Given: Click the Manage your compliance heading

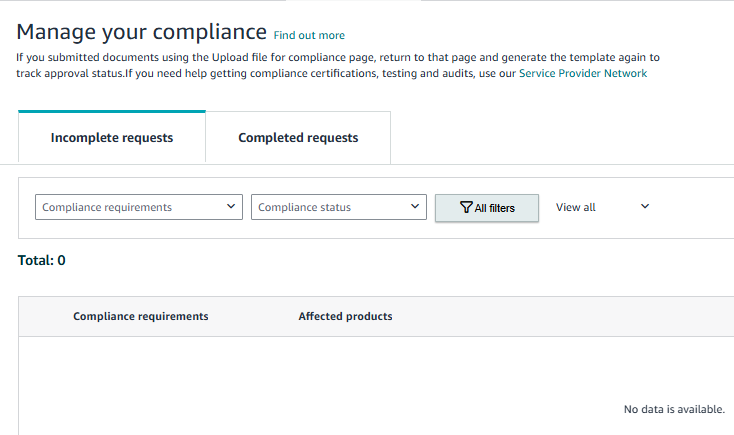Looking at the screenshot, I should (141, 32).
